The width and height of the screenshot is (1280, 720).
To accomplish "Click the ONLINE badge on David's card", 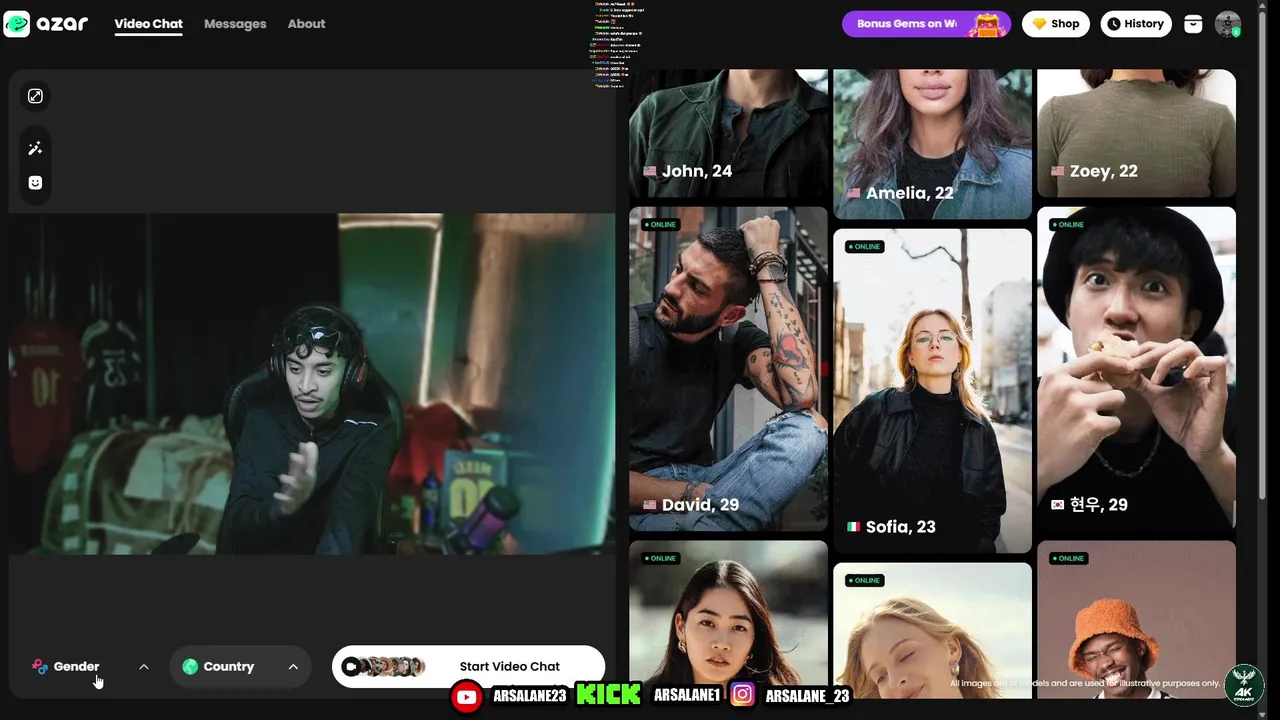I will point(660,225).
